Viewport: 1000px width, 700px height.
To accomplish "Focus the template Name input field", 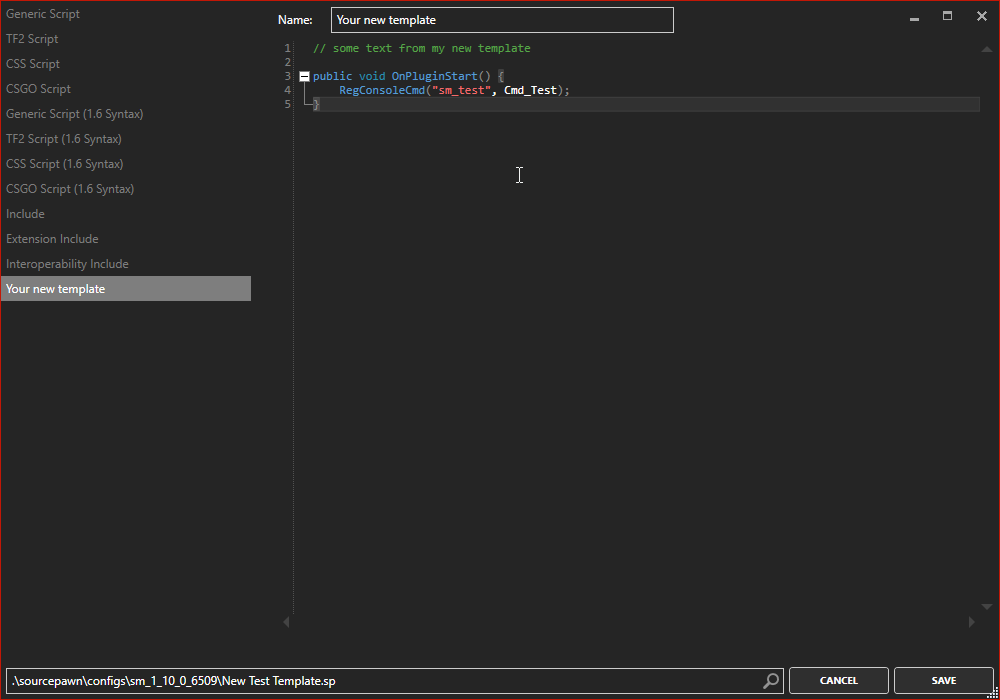I will tap(502, 20).
